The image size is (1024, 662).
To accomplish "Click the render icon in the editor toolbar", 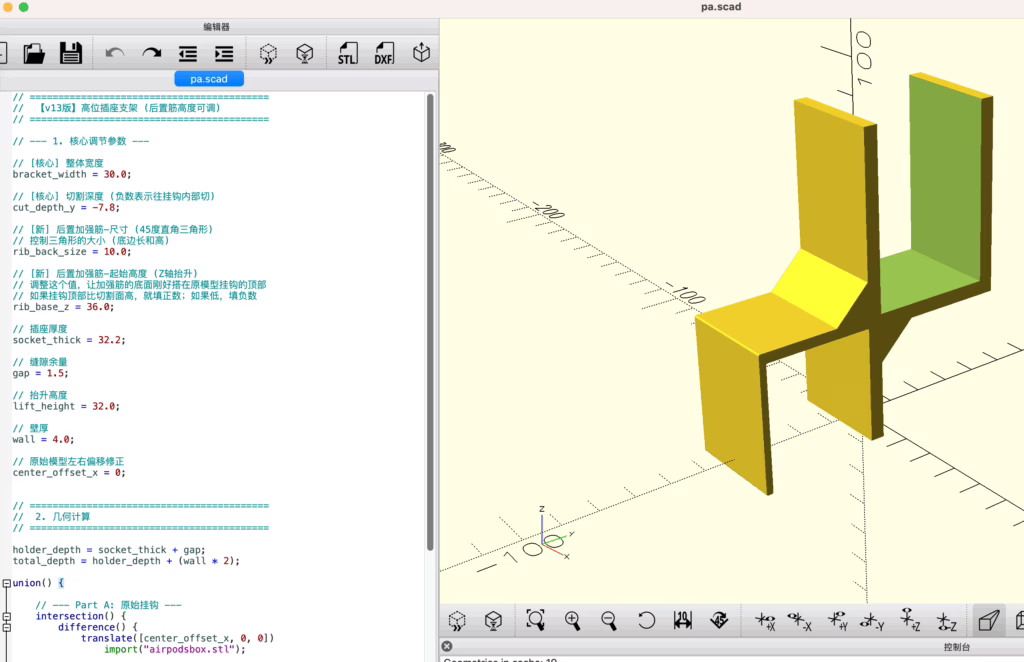I will tap(305, 53).
